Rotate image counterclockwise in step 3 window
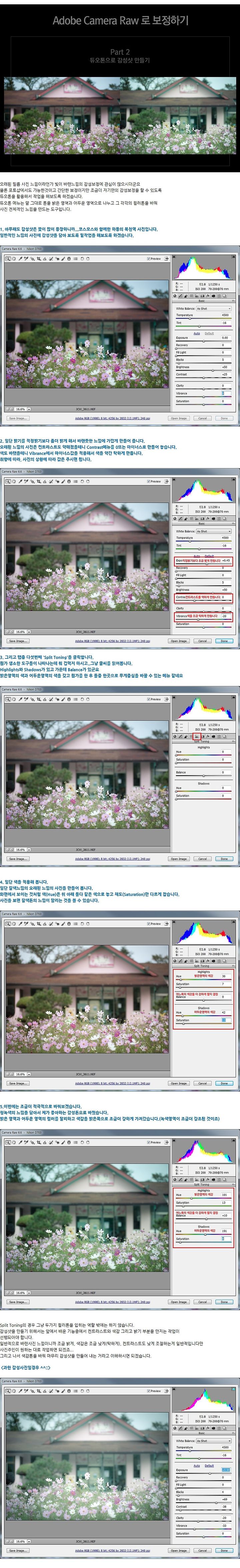 tap(82, 699)
